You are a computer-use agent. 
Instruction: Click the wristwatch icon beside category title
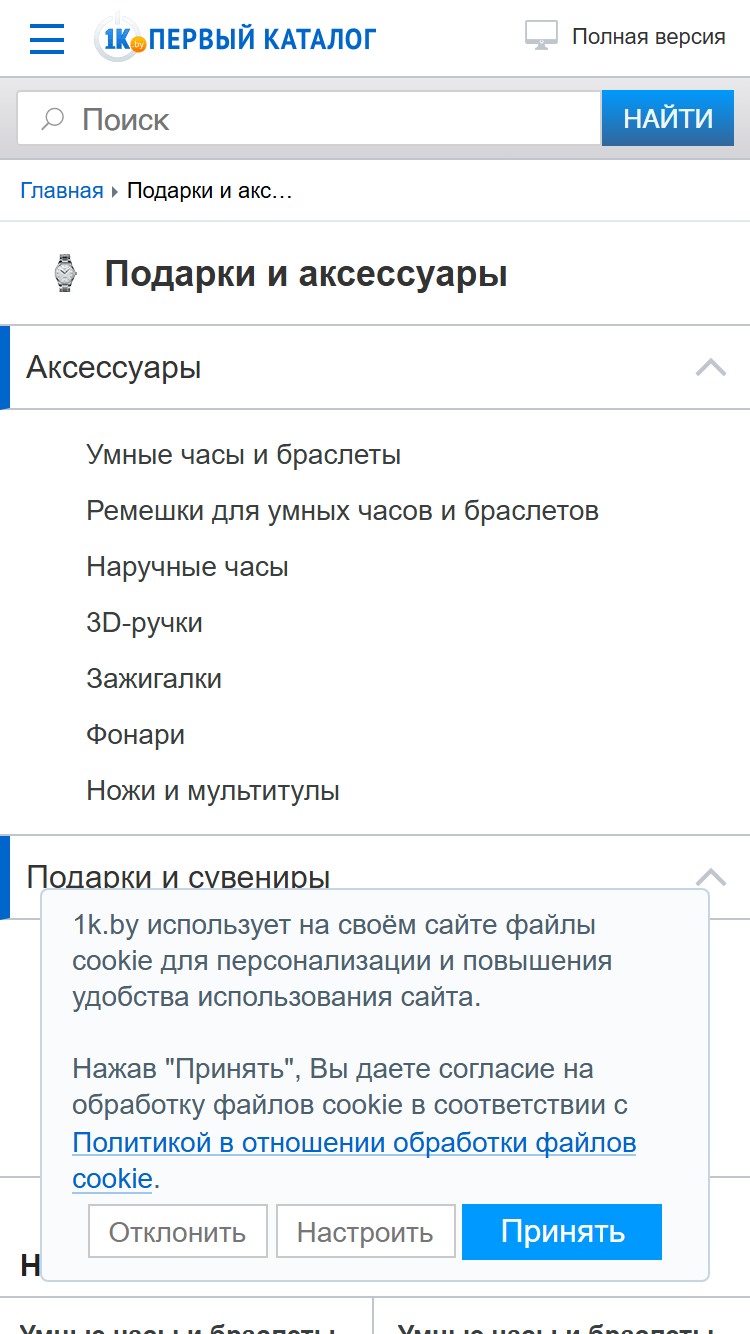coord(64,273)
